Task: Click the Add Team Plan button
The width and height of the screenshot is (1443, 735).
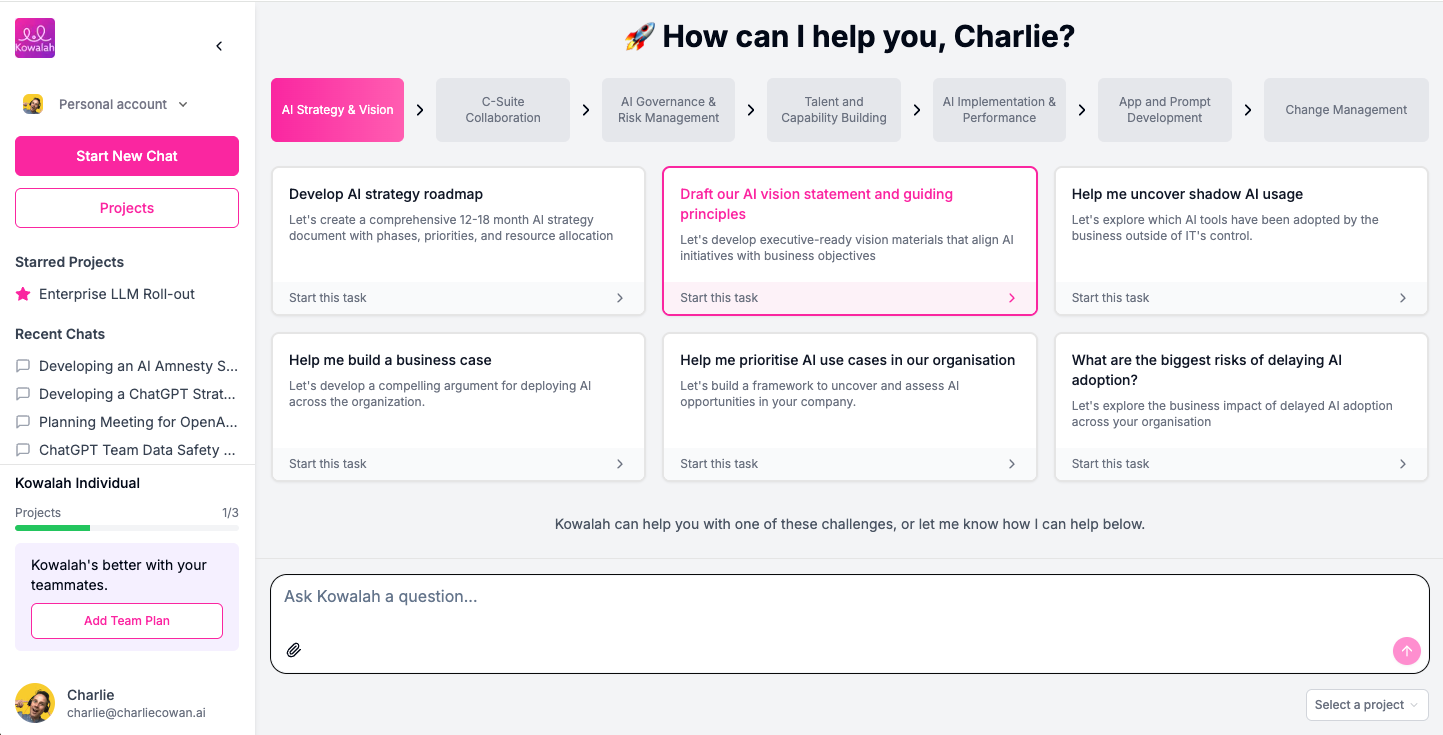Action: [127, 621]
